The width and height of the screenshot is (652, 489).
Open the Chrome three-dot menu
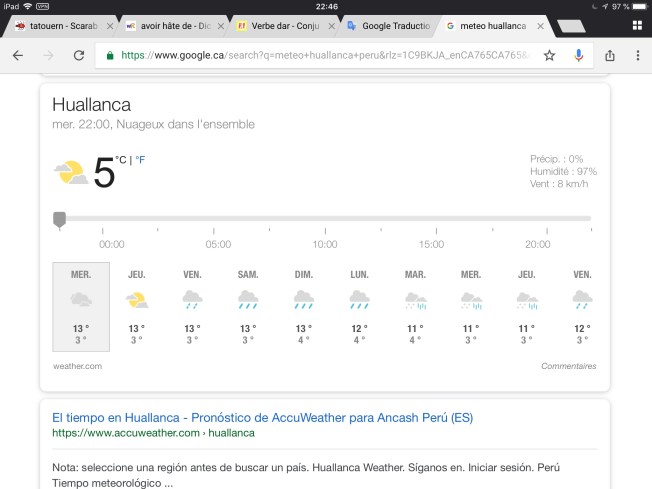638,56
